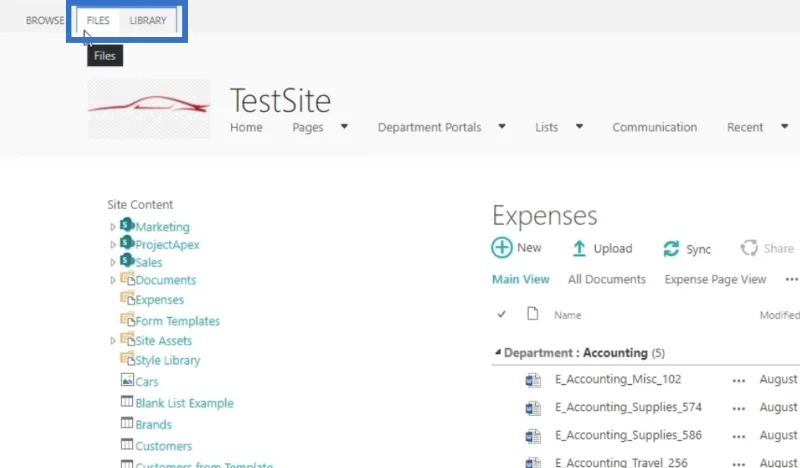Open the Marketing subsite link
Image resolution: width=800 pixels, height=468 pixels.
pos(162,227)
